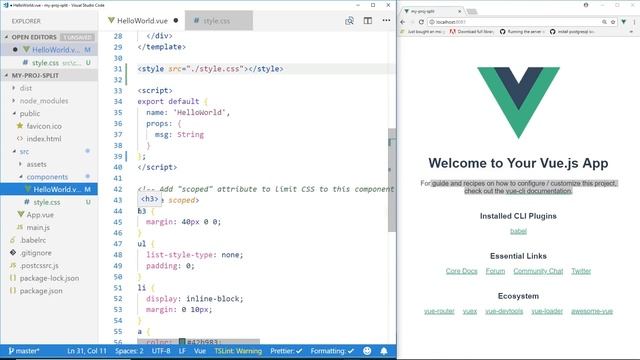Click the master git branch indicator
The image size is (640, 360).
click(x=24, y=351)
